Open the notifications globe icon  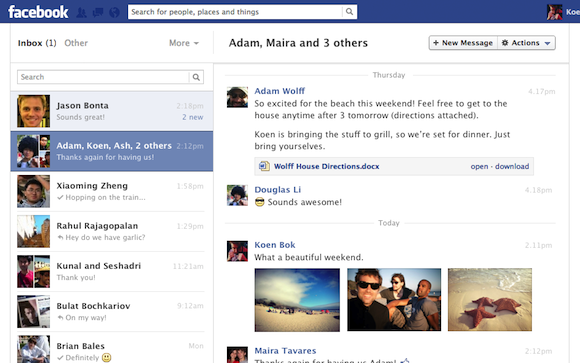coord(115,12)
